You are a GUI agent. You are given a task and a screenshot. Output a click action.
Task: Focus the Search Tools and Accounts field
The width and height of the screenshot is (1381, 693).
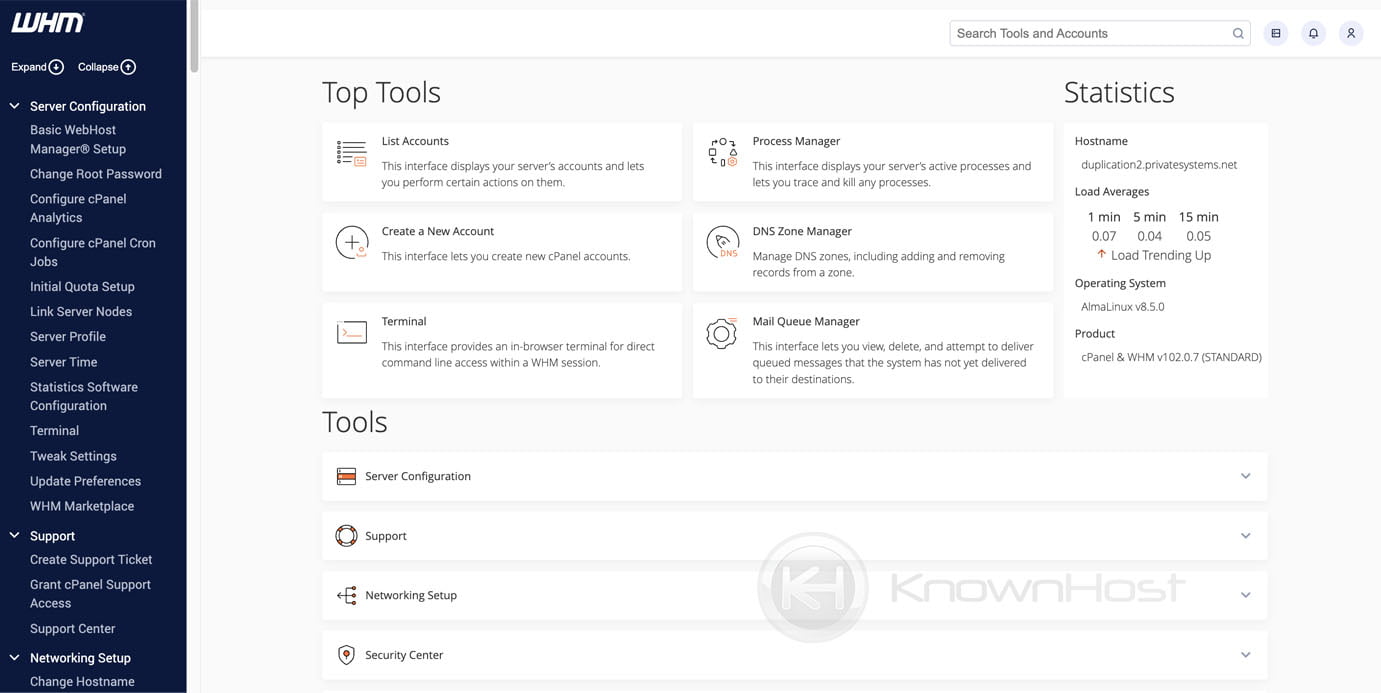pyautogui.click(x=1090, y=33)
